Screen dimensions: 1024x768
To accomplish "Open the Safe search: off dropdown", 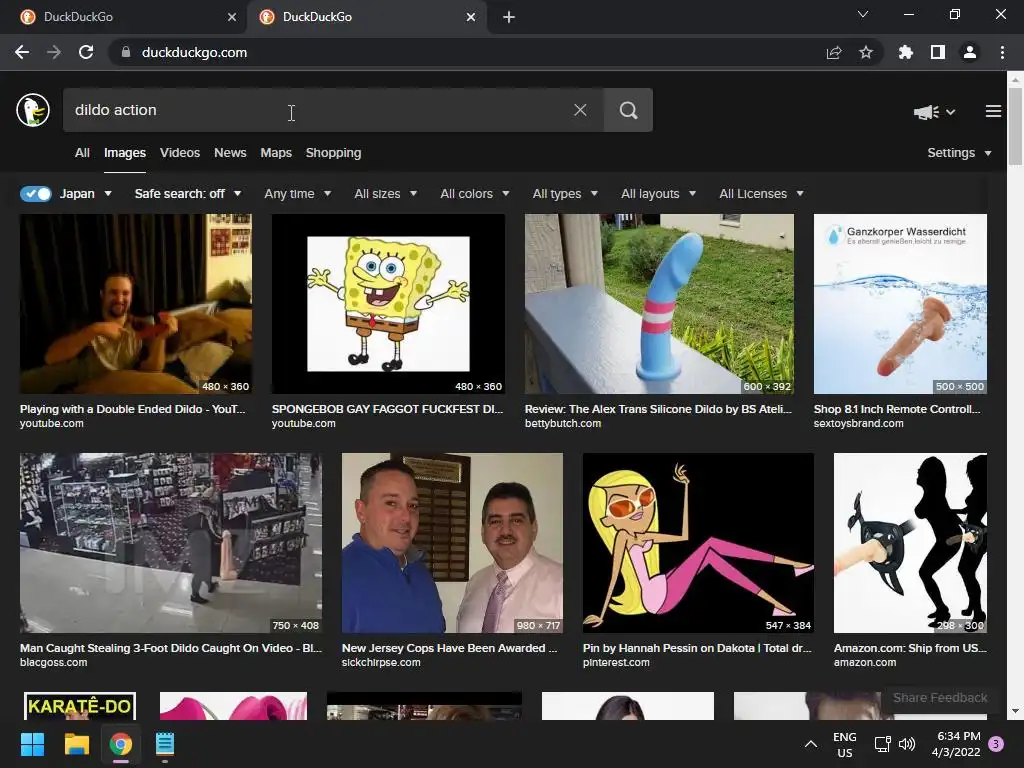I will point(188,194).
